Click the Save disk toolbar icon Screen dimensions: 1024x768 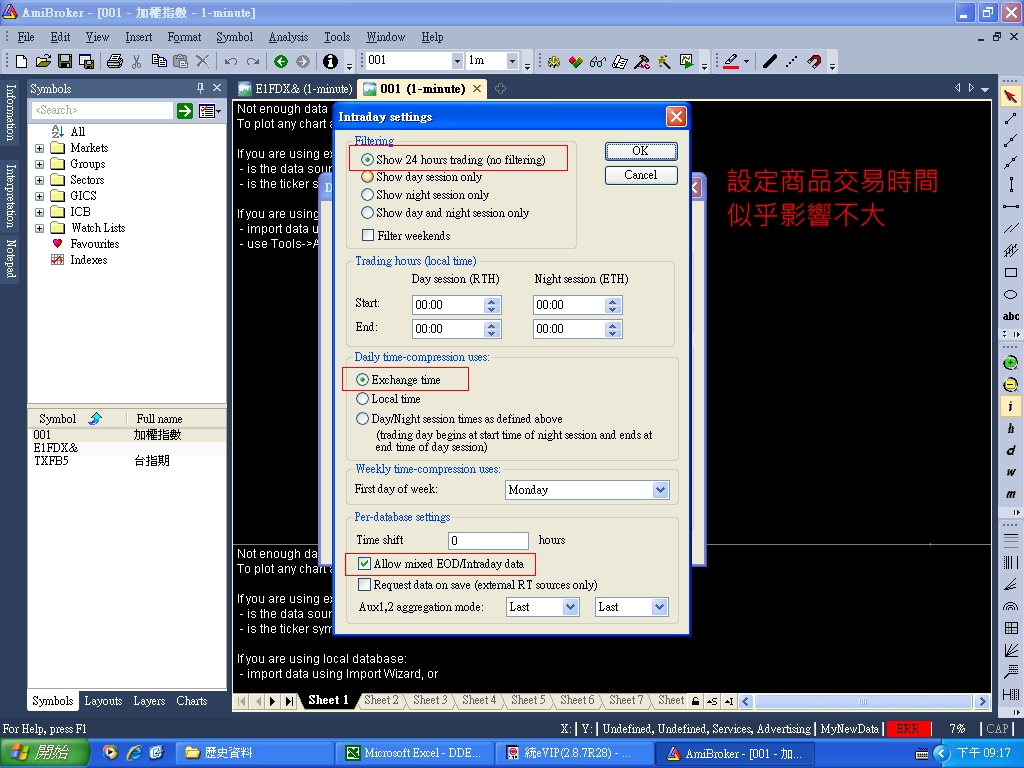65,61
